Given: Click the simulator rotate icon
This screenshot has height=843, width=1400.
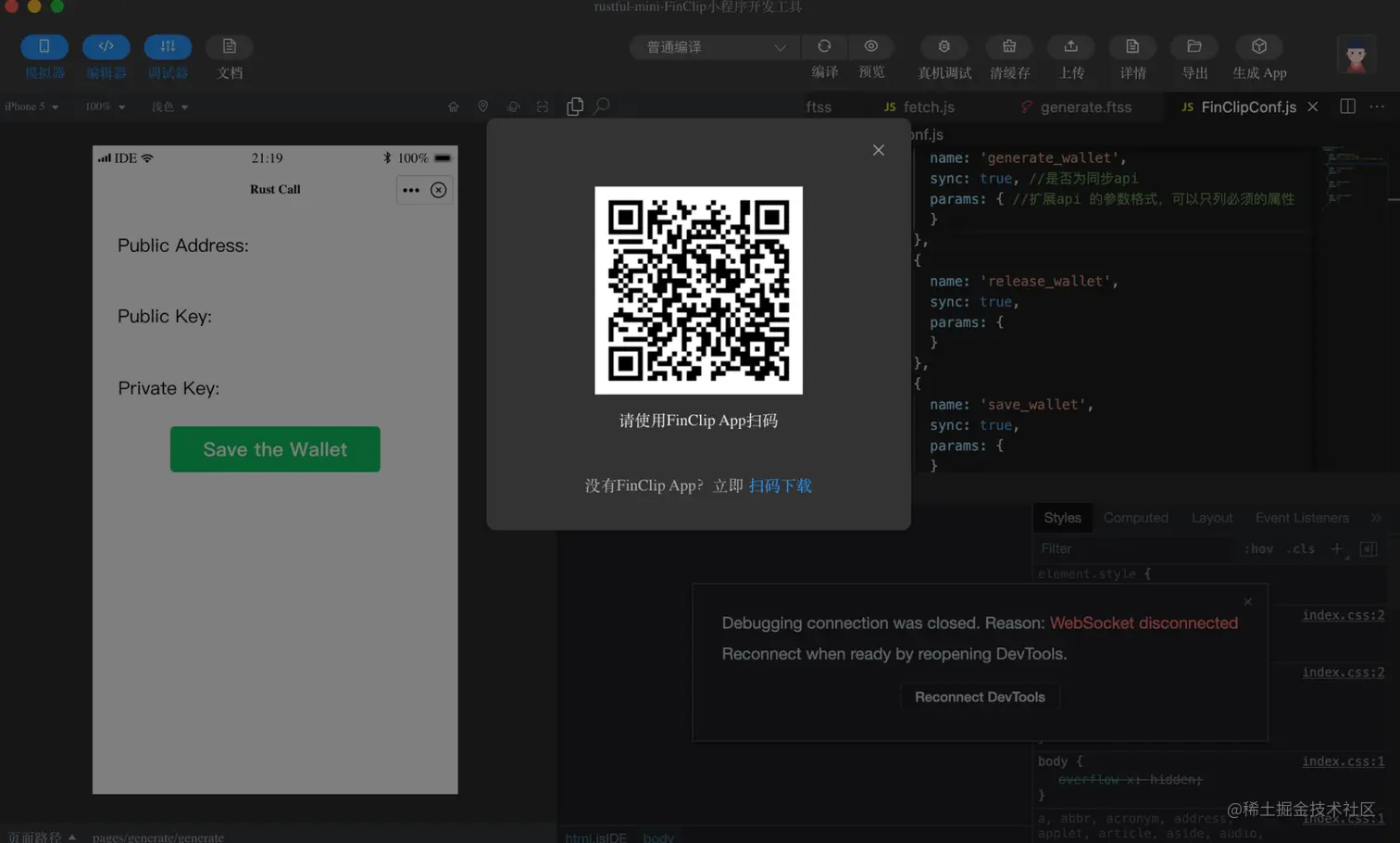Looking at the screenshot, I should point(513,107).
